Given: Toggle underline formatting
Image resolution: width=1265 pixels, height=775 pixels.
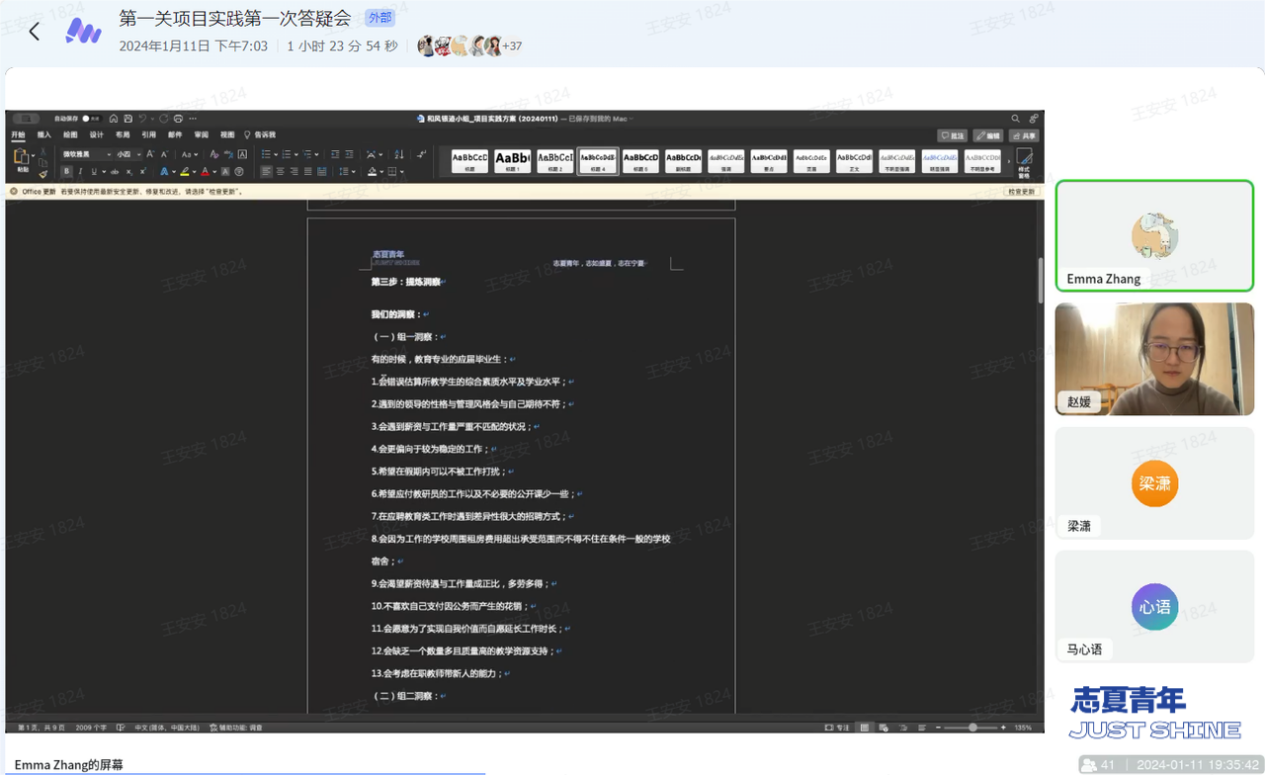Looking at the screenshot, I should click(93, 172).
